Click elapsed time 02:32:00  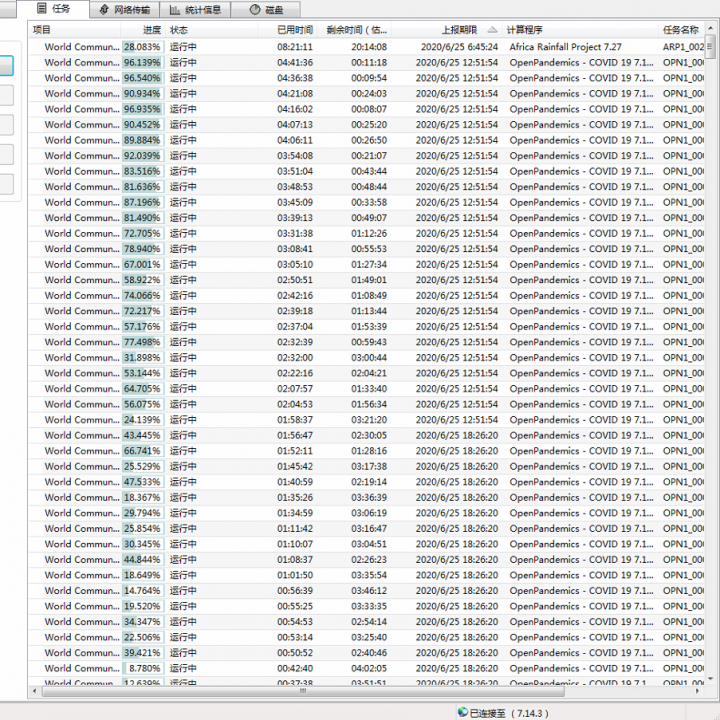[x=295, y=358]
